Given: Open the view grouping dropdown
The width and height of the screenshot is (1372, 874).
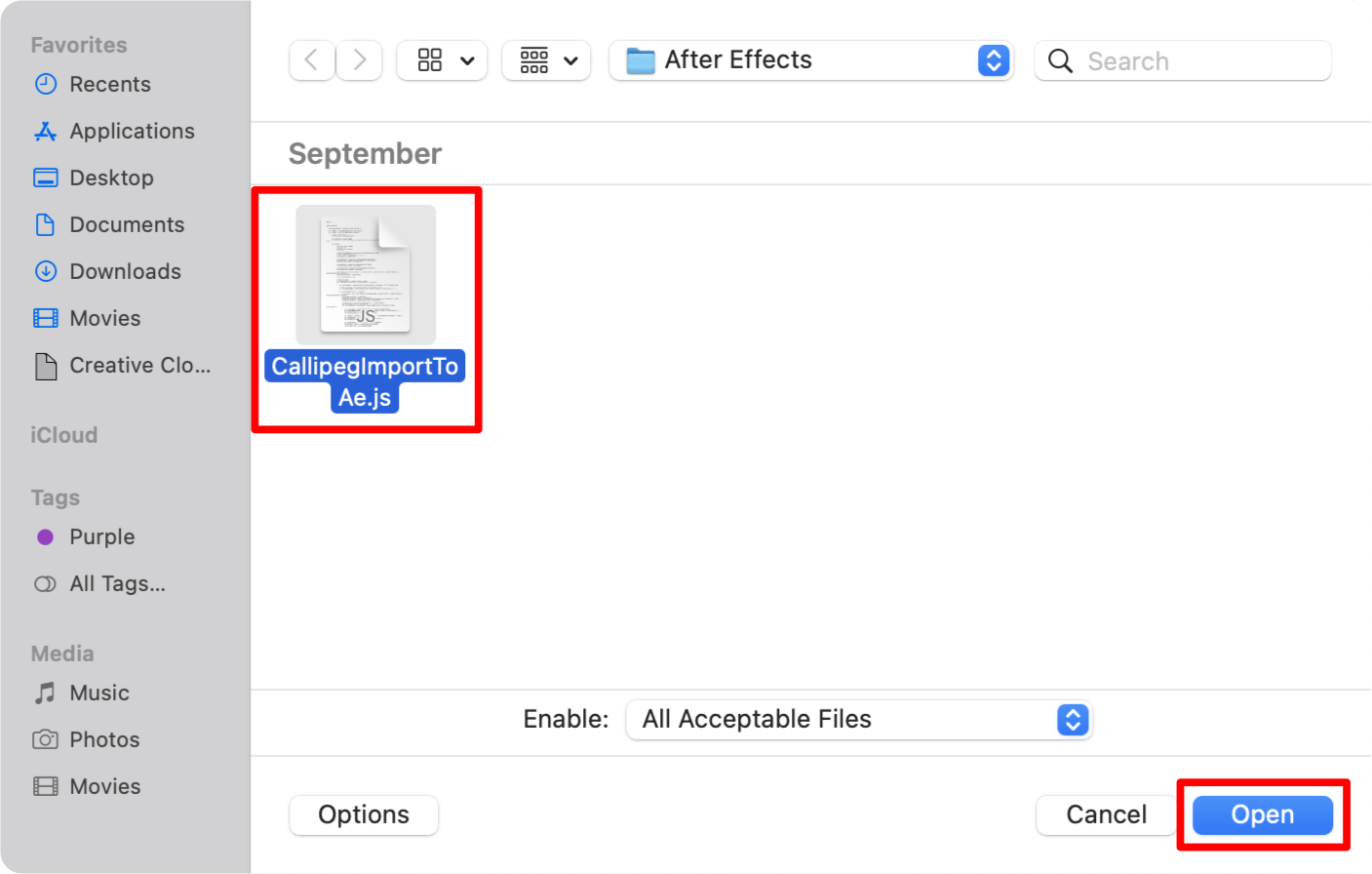Looking at the screenshot, I should (545, 60).
